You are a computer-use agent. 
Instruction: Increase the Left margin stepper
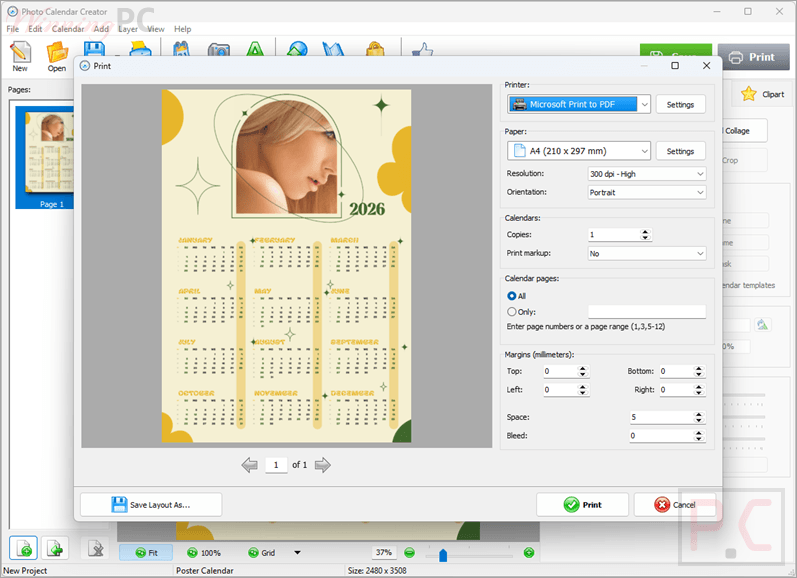click(583, 387)
